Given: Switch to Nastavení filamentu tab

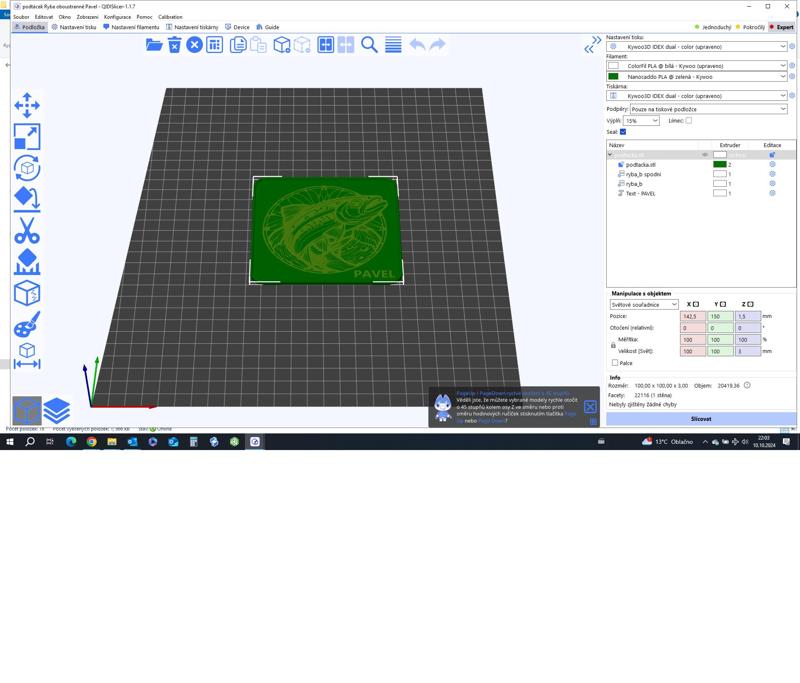Looking at the screenshot, I should coord(131,27).
